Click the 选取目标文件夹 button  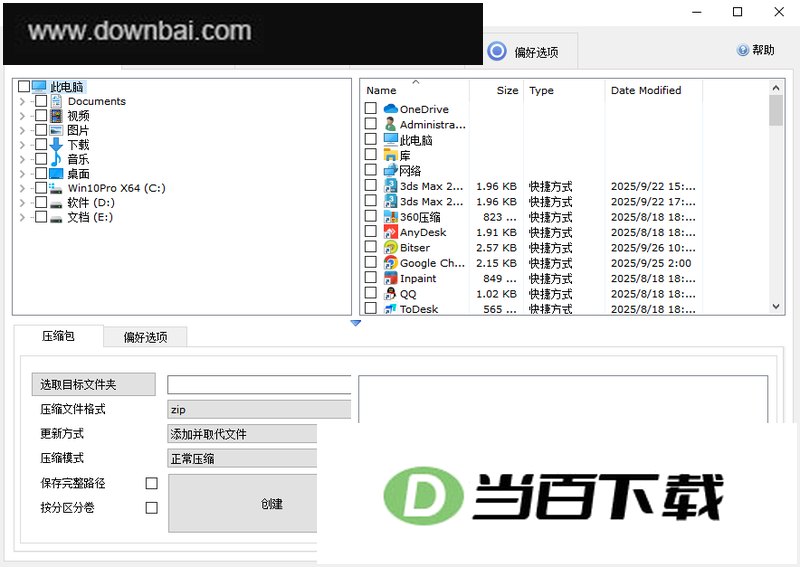click(x=93, y=384)
